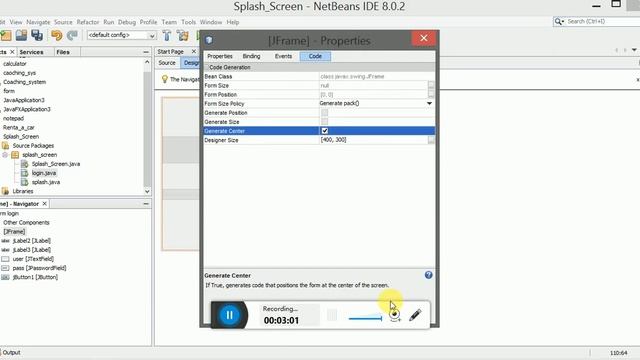Open the Help menu
Image resolution: width=640 pixels, height=360 pixels.
tap(233, 22)
